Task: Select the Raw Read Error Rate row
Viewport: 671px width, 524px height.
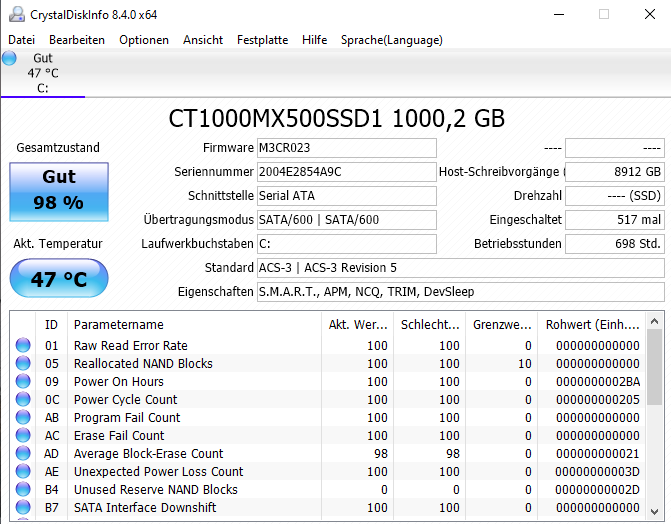Action: pos(328,345)
